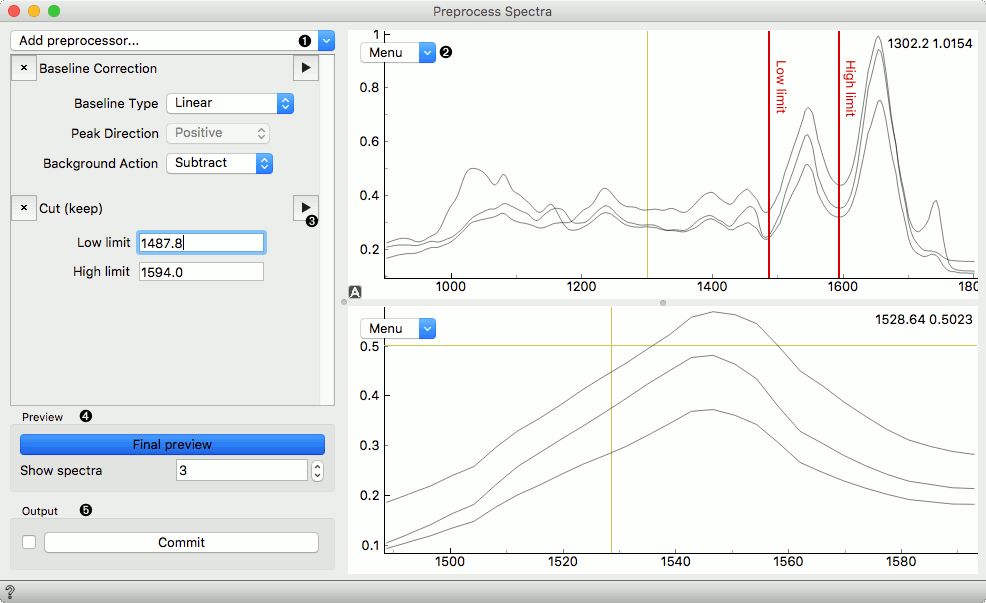Screen dimensions: 986x603
Task: Remove the Cut (keep) preprocessor
Action: [24, 208]
